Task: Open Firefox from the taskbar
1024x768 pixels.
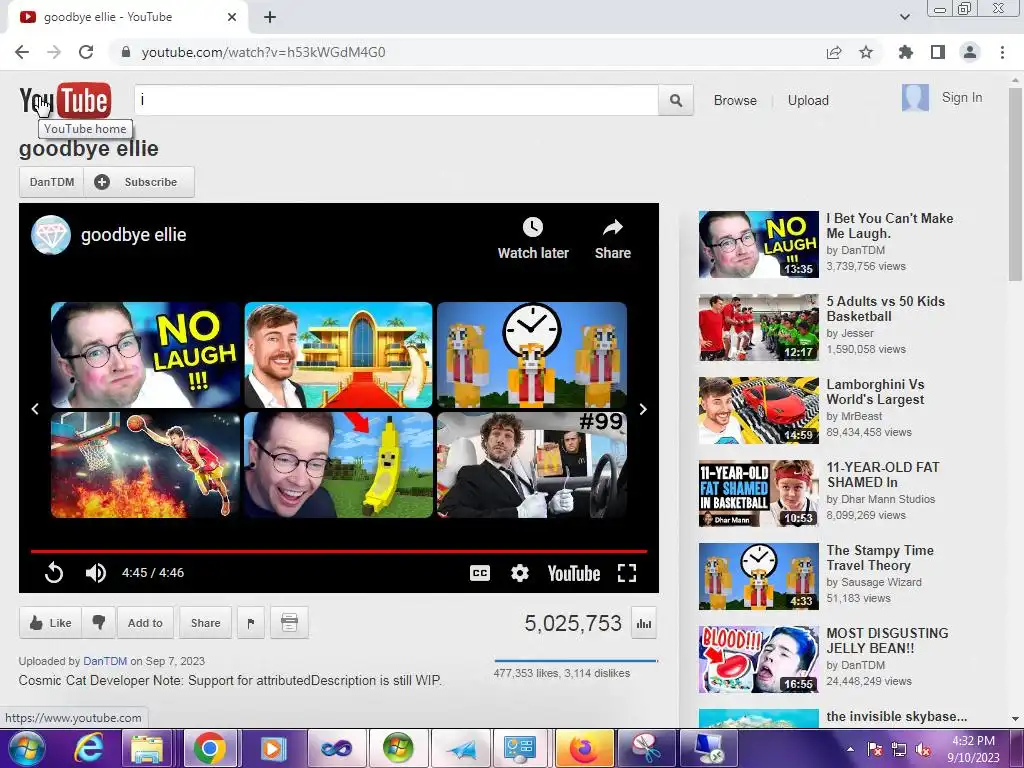Action: point(584,748)
